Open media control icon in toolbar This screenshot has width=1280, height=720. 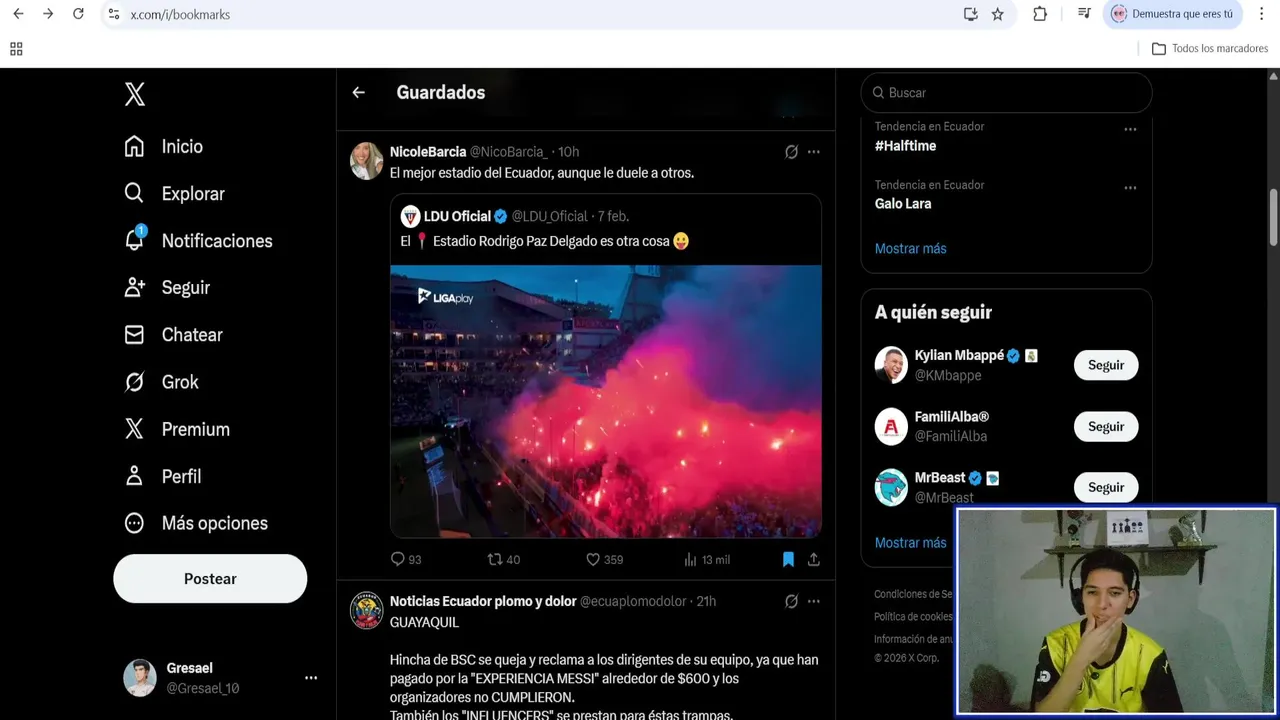click(1084, 14)
